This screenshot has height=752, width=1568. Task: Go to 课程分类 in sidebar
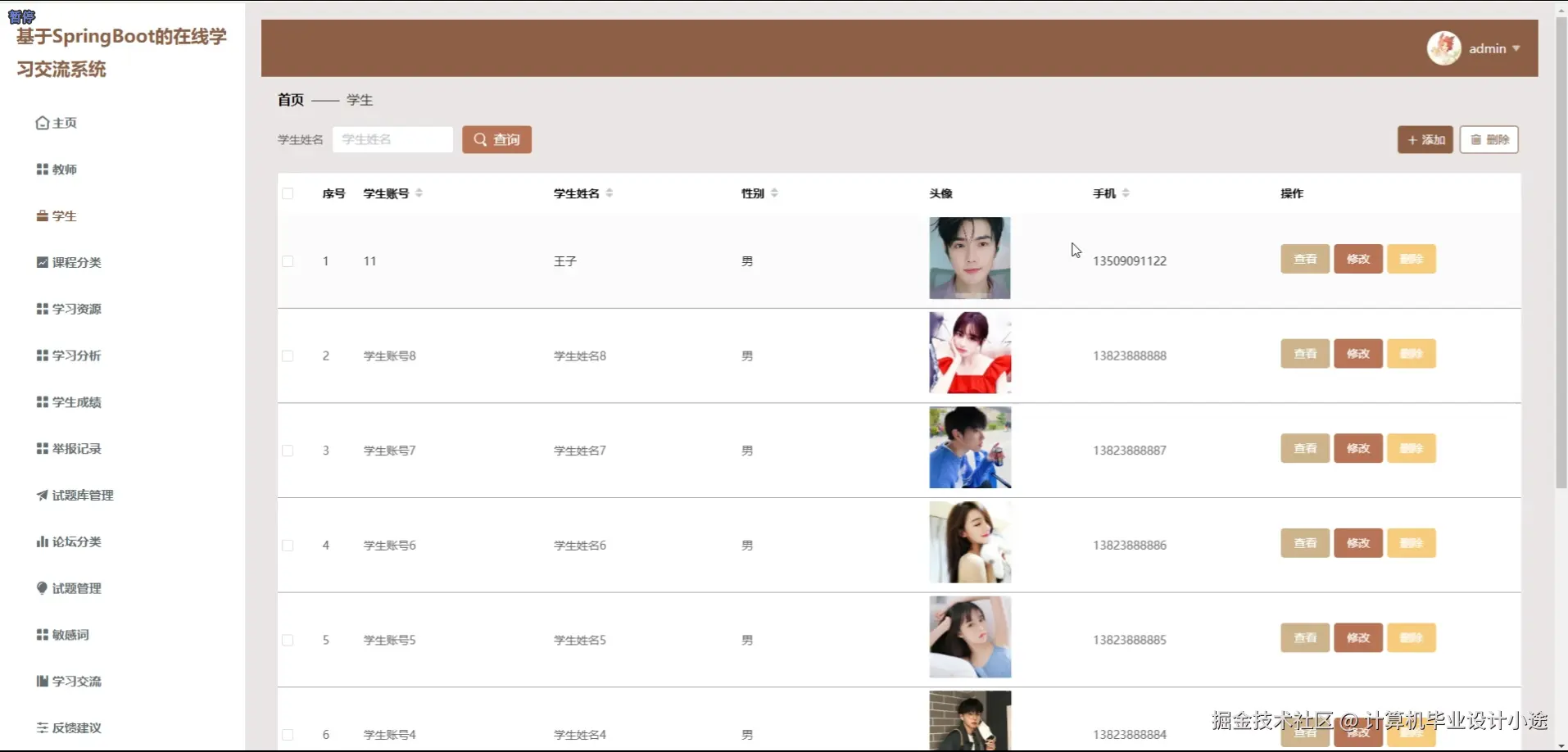click(69, 262)
